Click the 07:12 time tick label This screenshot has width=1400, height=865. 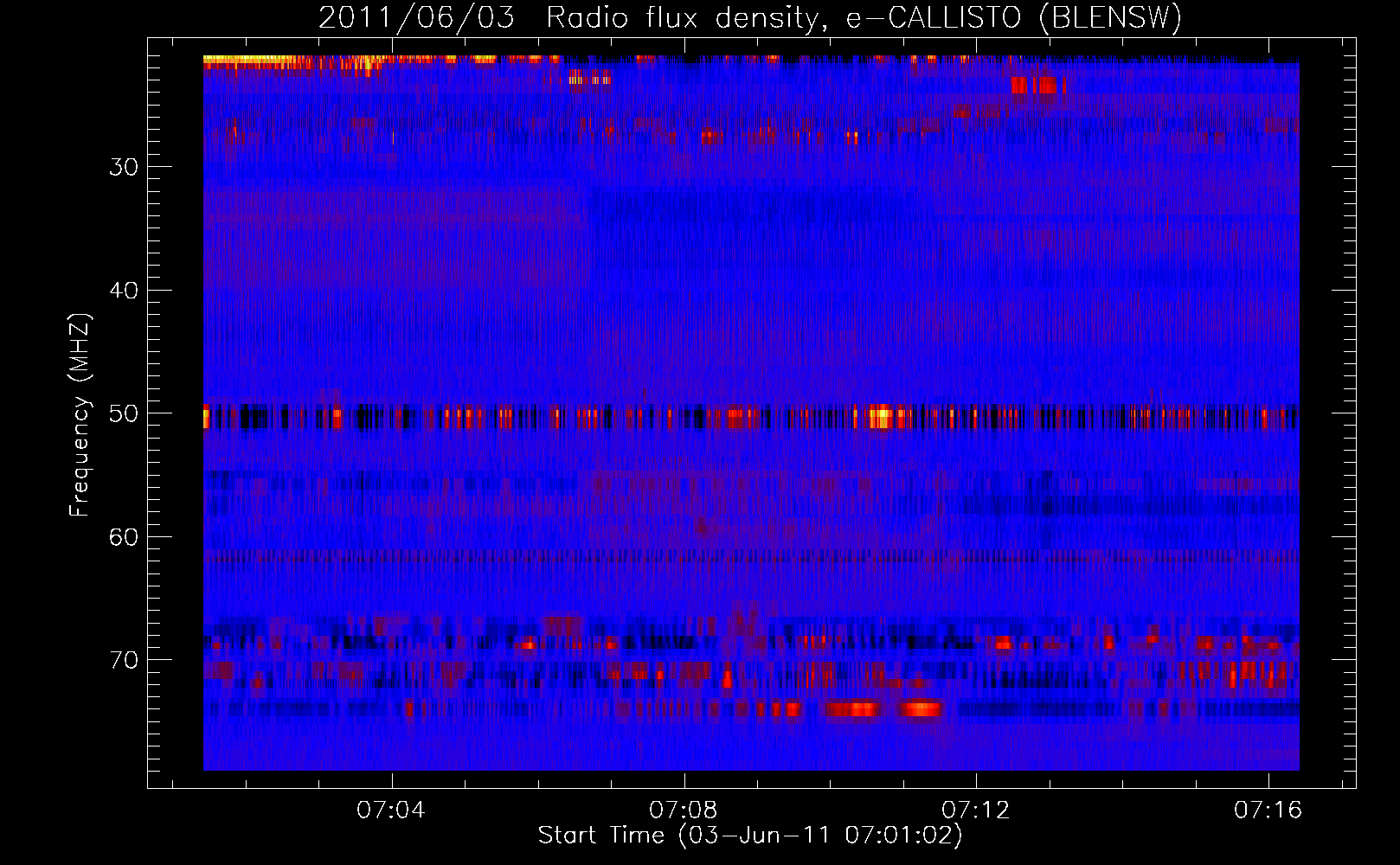976,811
